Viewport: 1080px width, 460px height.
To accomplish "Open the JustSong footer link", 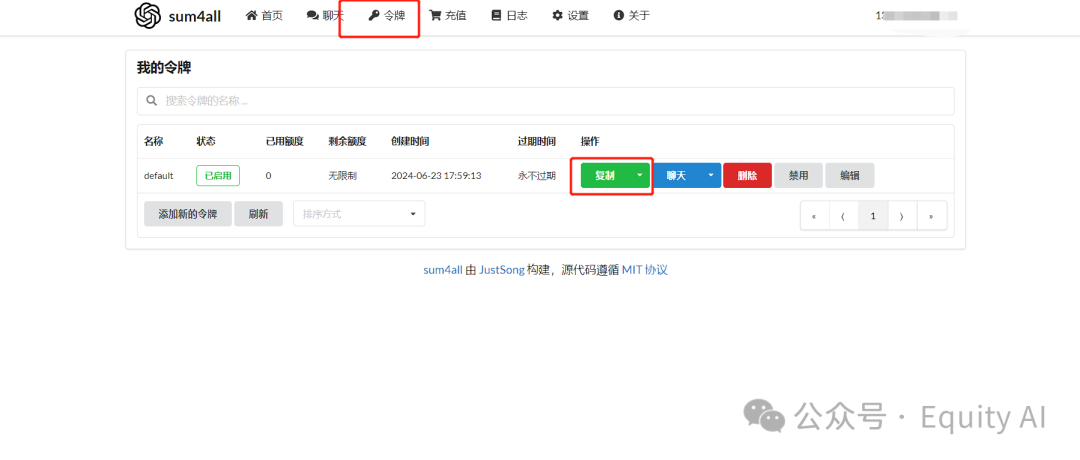I will [x=502, y=270].
